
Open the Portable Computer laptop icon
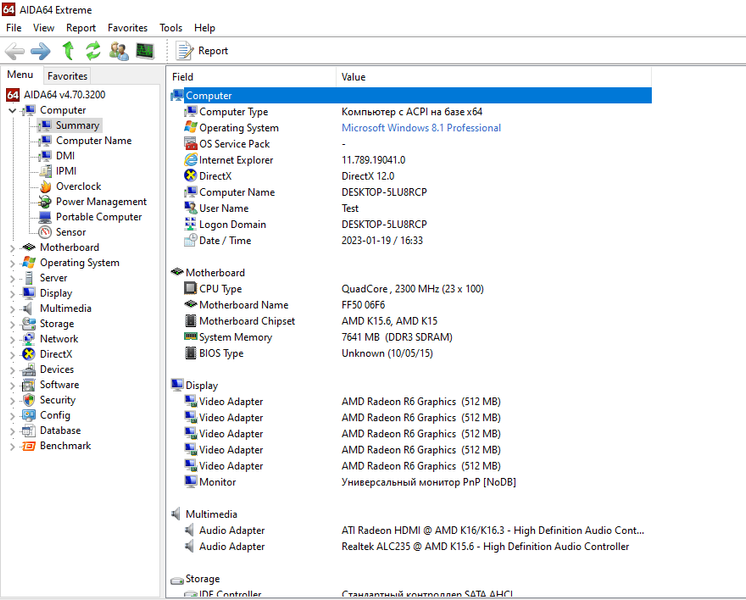coord(45,217)
